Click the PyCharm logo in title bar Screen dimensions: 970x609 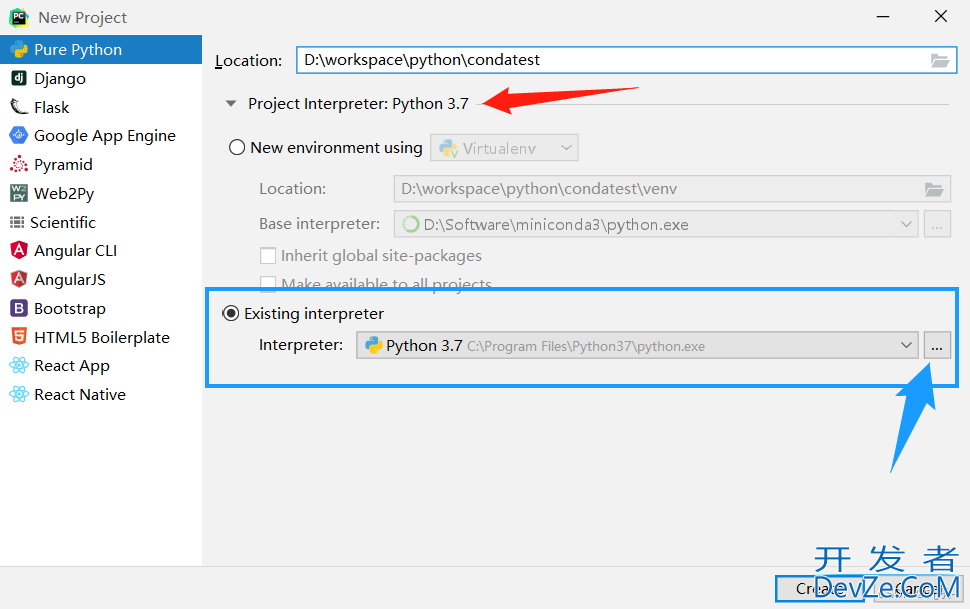coord(19,17)
